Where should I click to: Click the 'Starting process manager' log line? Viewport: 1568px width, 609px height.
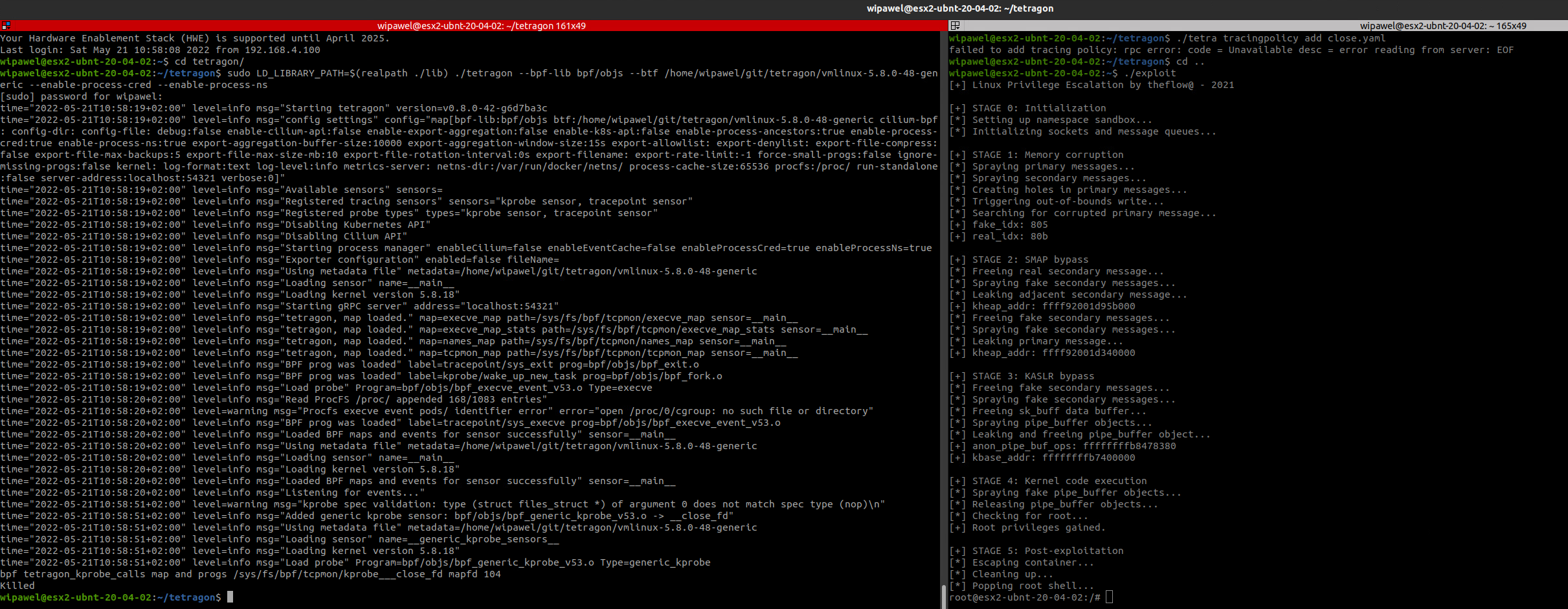466,248
